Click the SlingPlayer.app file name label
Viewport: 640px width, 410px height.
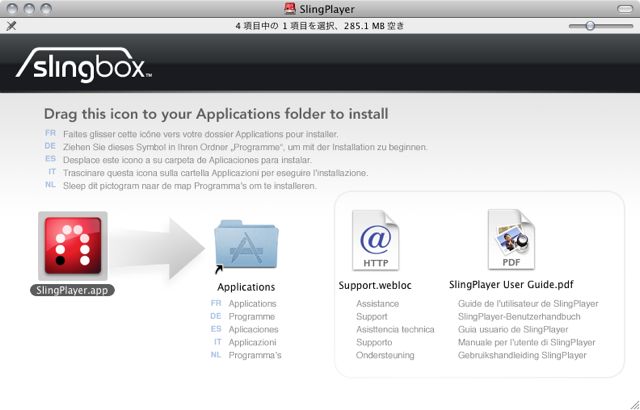coord(72,290)
